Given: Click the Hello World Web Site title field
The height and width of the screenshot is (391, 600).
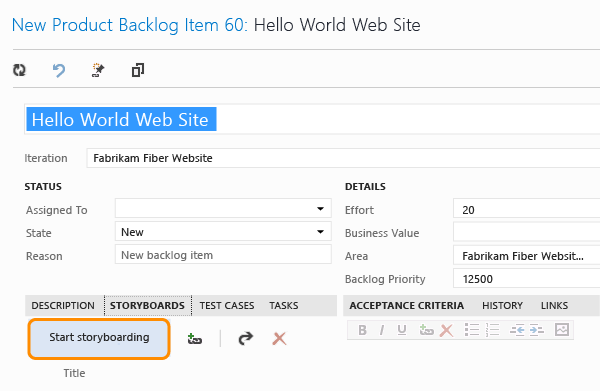Looking at the screenshot, I should (x=312, y=119).
